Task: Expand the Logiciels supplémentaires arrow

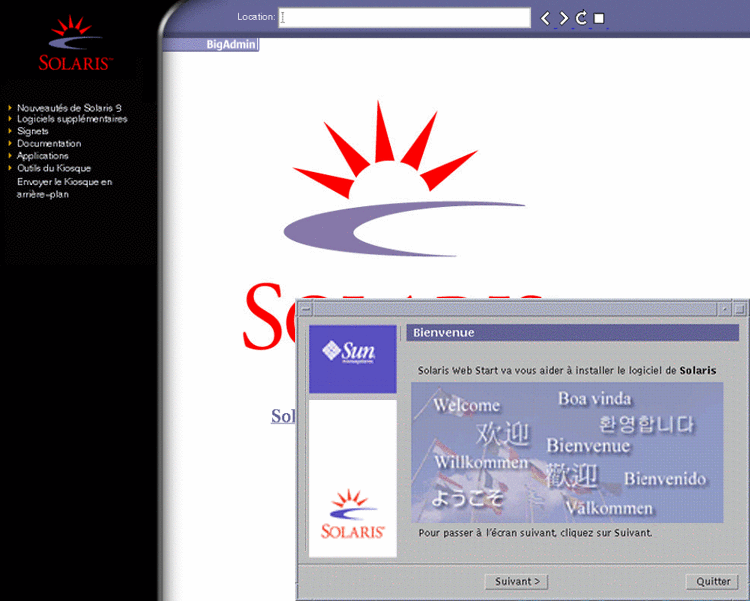Action: click(x=10, y=119)
